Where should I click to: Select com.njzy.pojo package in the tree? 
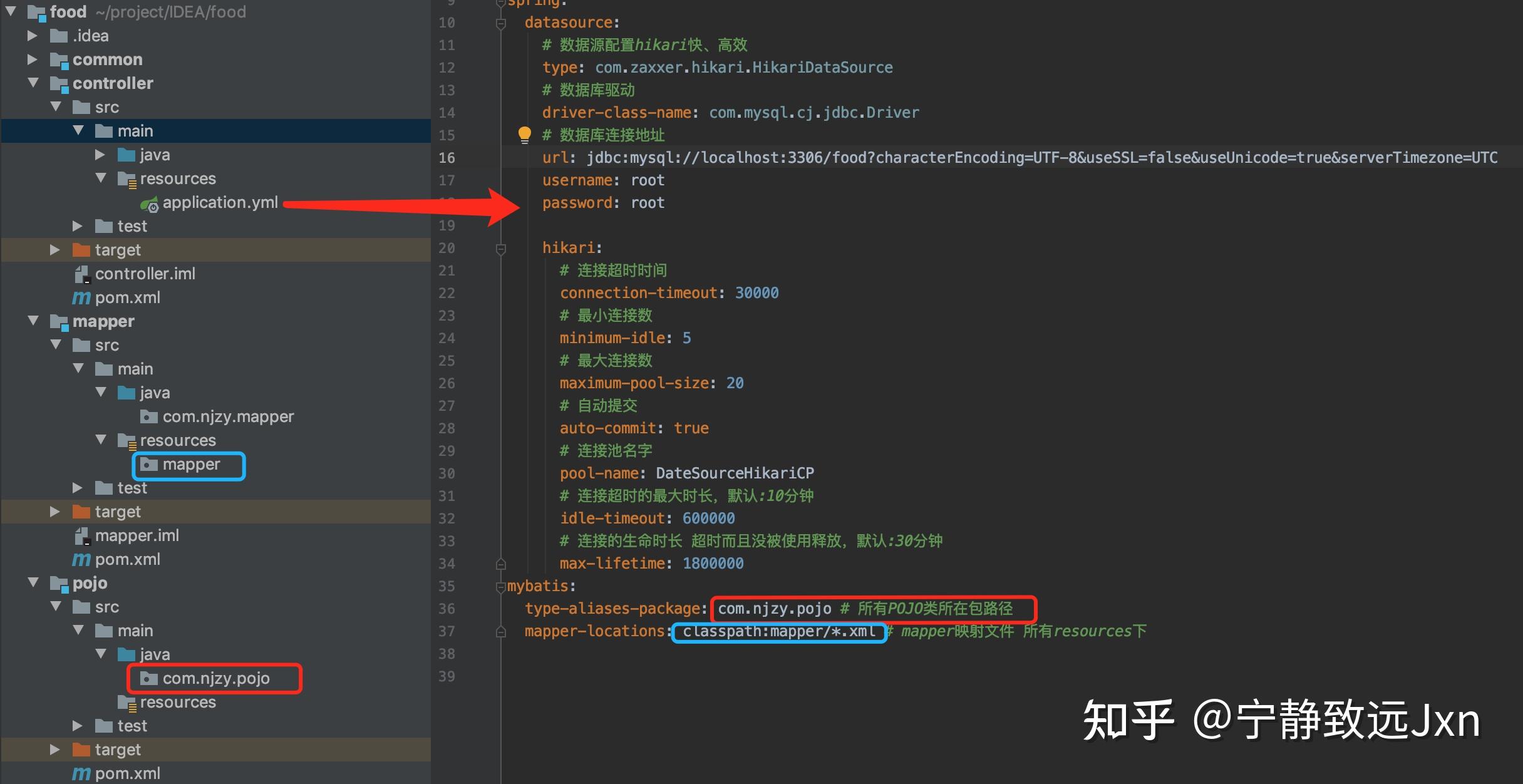(216, 679)
